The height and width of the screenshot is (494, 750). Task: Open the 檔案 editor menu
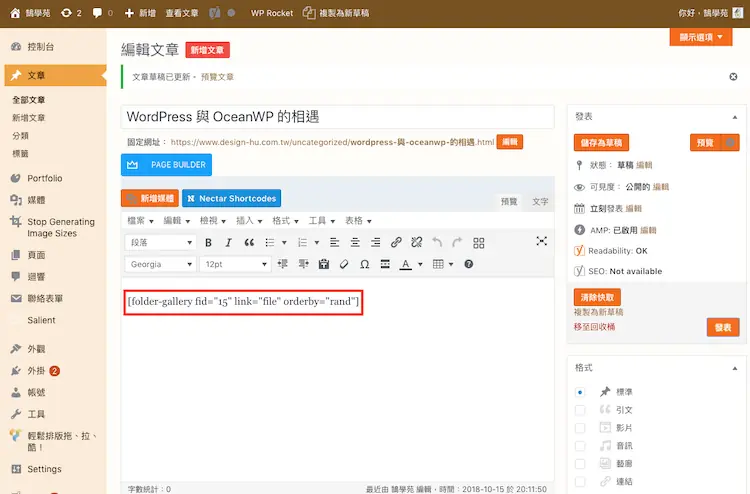tap(140, 220)
